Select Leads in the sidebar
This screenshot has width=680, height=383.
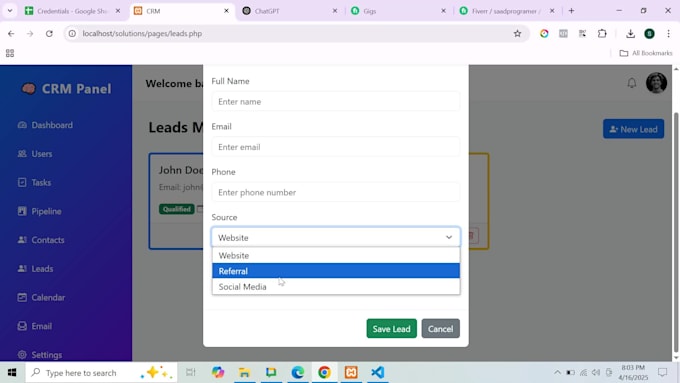(x=35, y=268)
